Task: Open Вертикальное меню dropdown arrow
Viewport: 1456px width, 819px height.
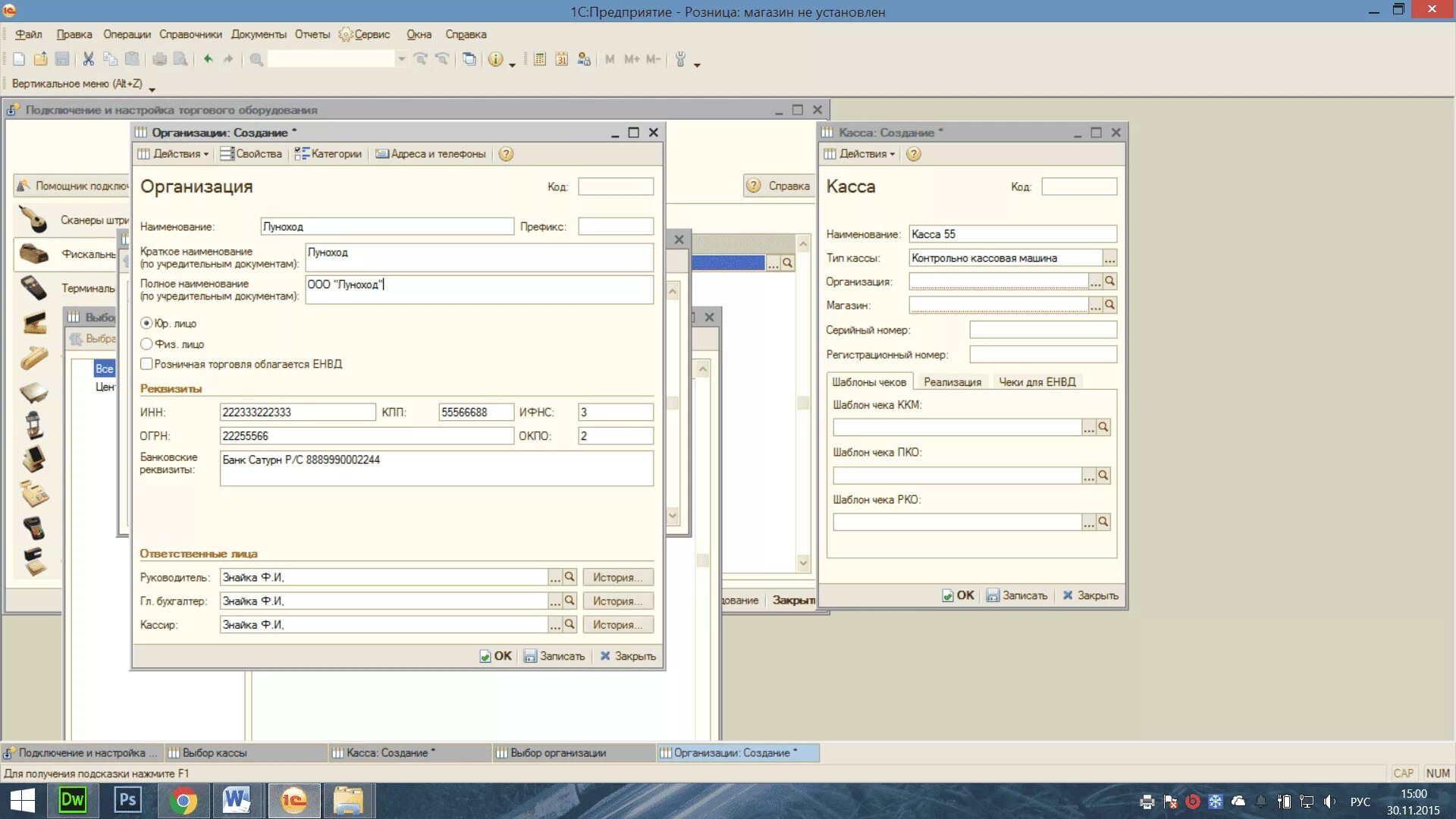Action: point(152,88)
